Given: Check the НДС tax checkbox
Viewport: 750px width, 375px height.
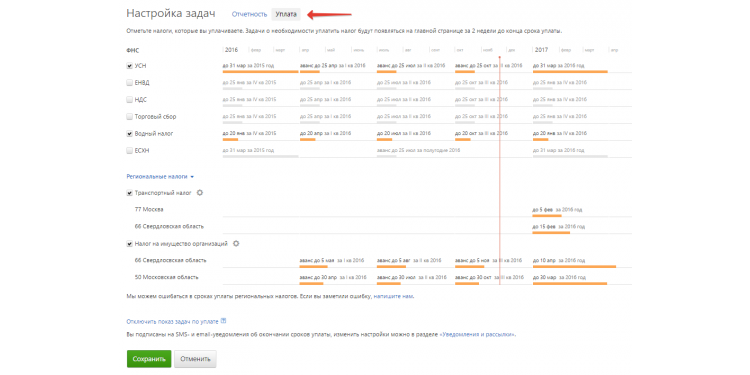Looking at the screenshot, I should coord(129,99).
